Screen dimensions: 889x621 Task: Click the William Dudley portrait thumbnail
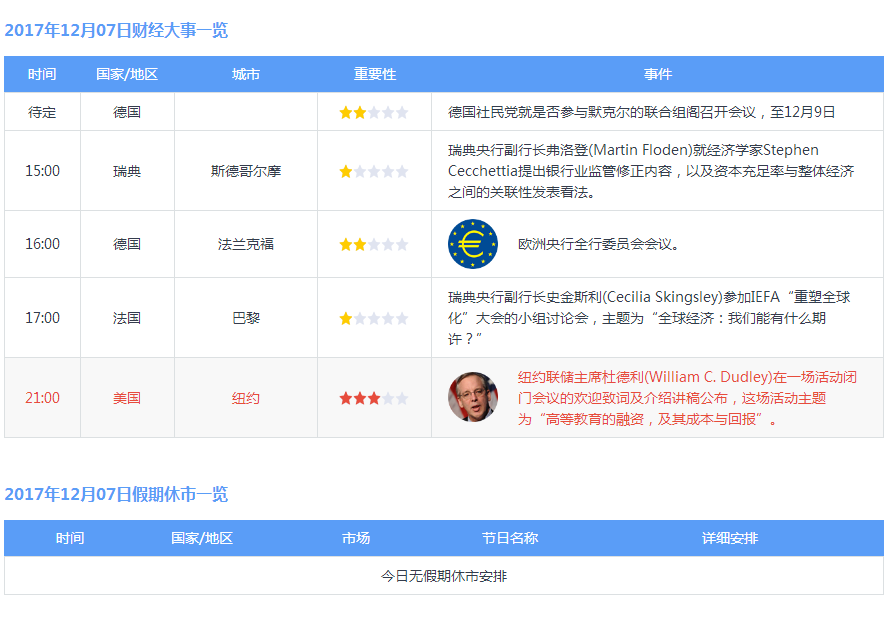click(x=472, y=397)
